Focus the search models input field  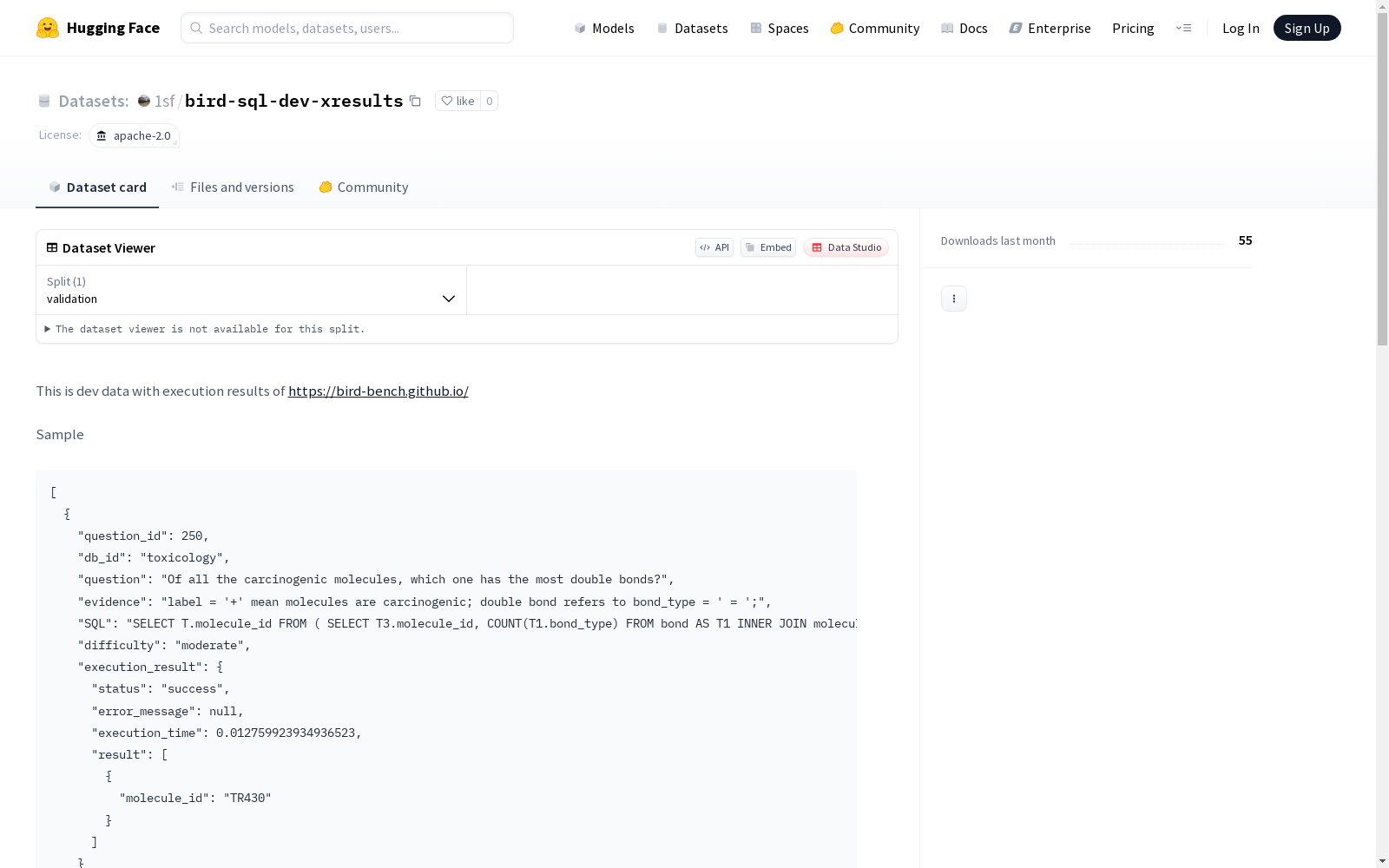tap(347, 28)
